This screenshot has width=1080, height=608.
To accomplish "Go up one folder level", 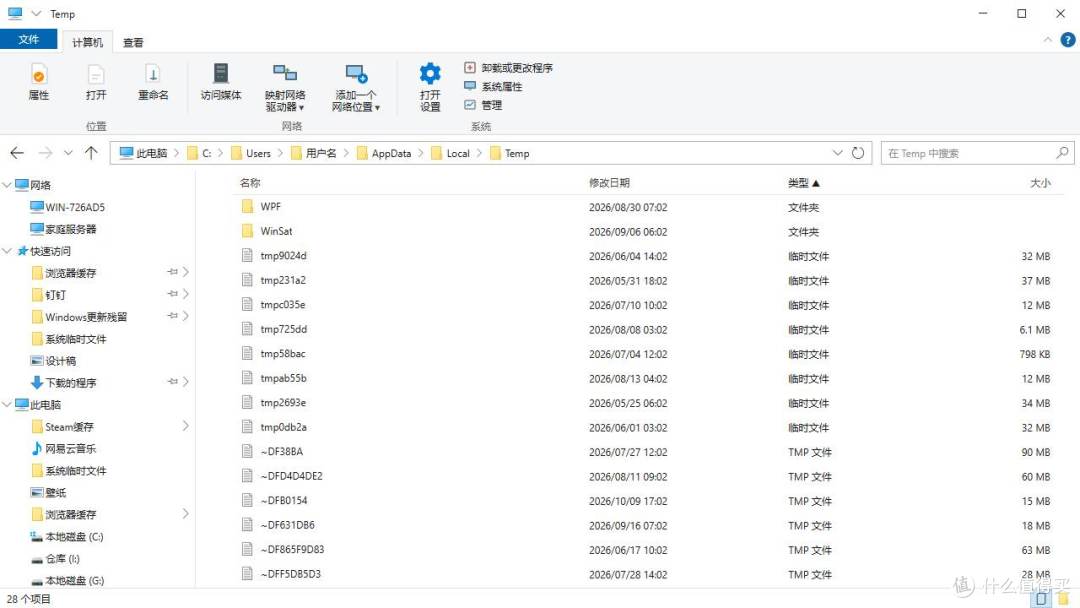I will tap(91, 153).
